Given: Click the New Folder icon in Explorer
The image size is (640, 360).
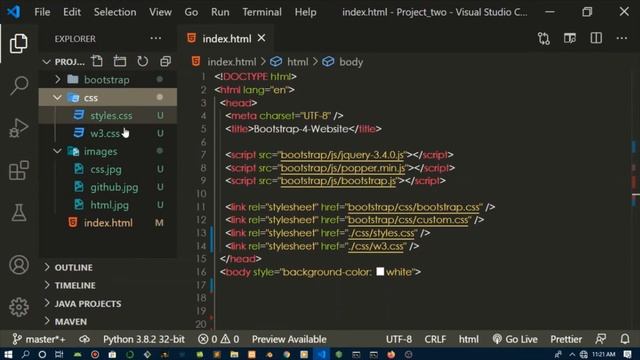Looking at the screenshot, I should (120, 61).
